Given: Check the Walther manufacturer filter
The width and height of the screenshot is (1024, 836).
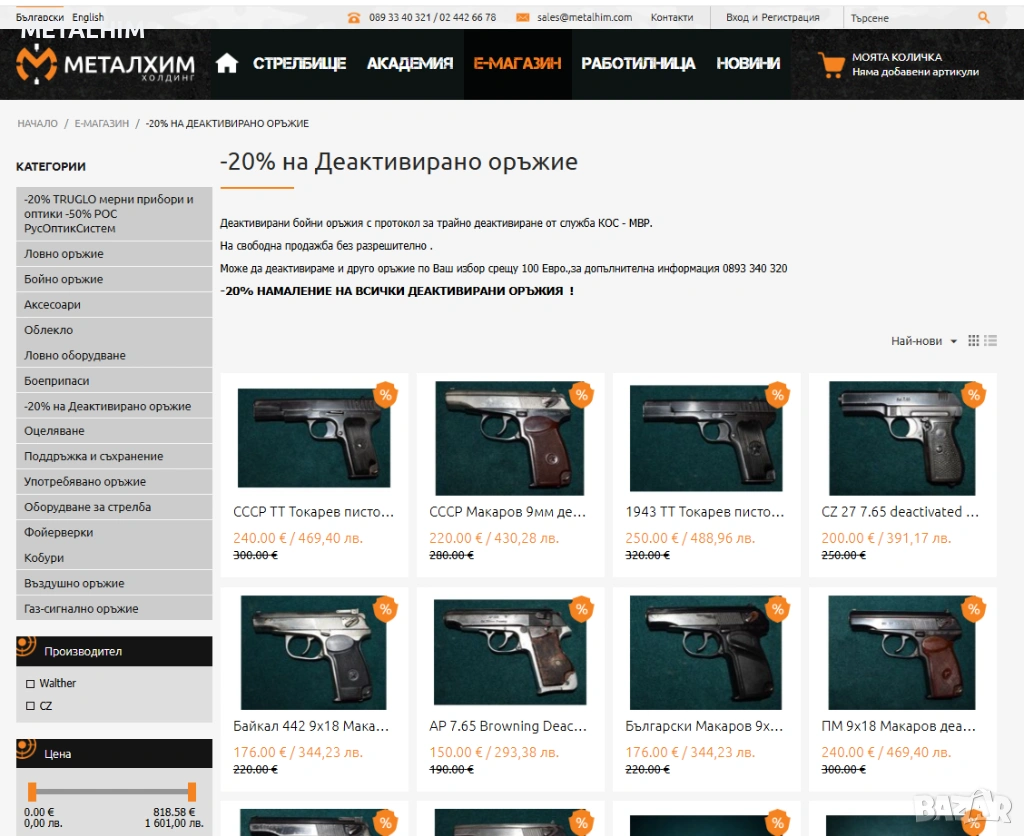Looking at the screenshot, I should click(30, 684).
